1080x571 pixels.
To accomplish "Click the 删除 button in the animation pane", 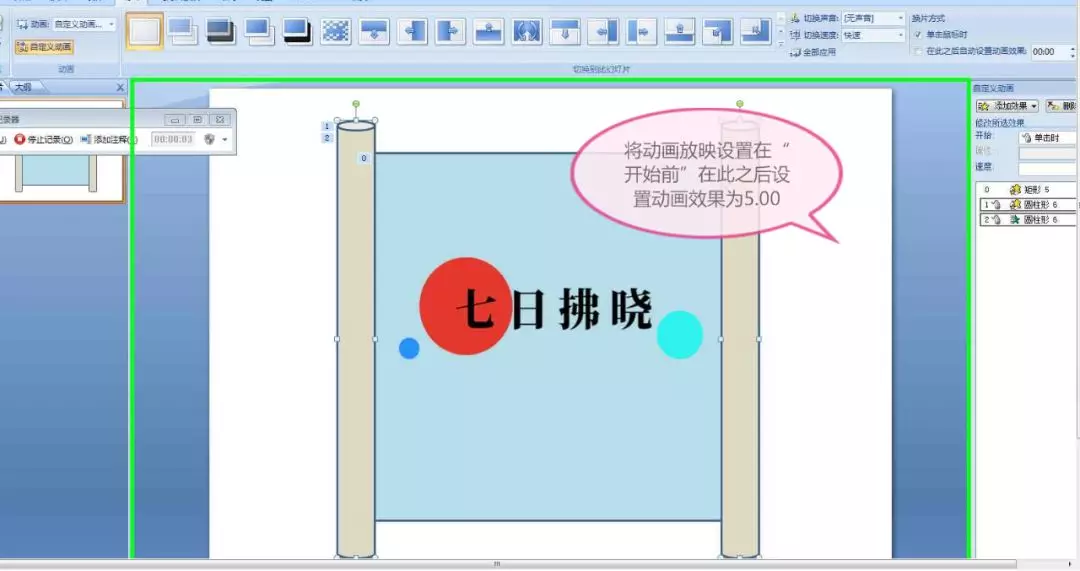I will pos(1061,106).
